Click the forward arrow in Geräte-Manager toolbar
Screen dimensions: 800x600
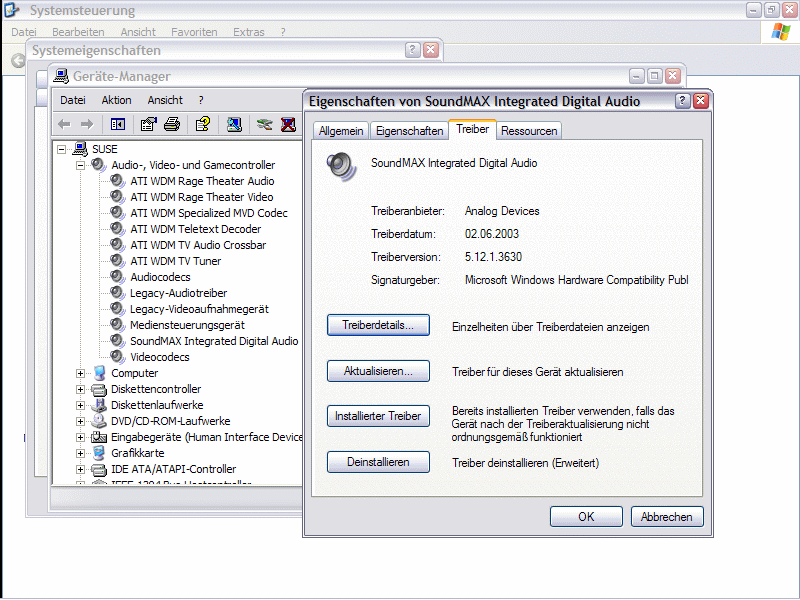click(x=87, y=124)
